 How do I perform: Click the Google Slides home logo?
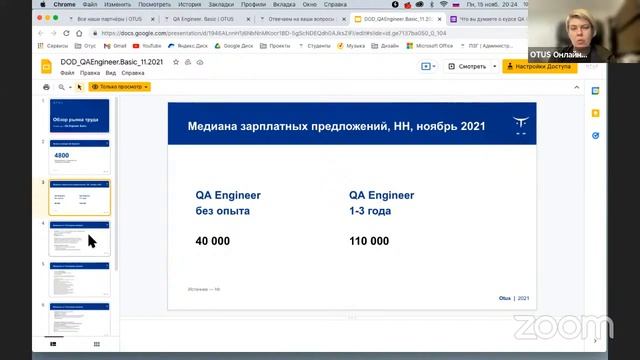click(x=46, y=66)
